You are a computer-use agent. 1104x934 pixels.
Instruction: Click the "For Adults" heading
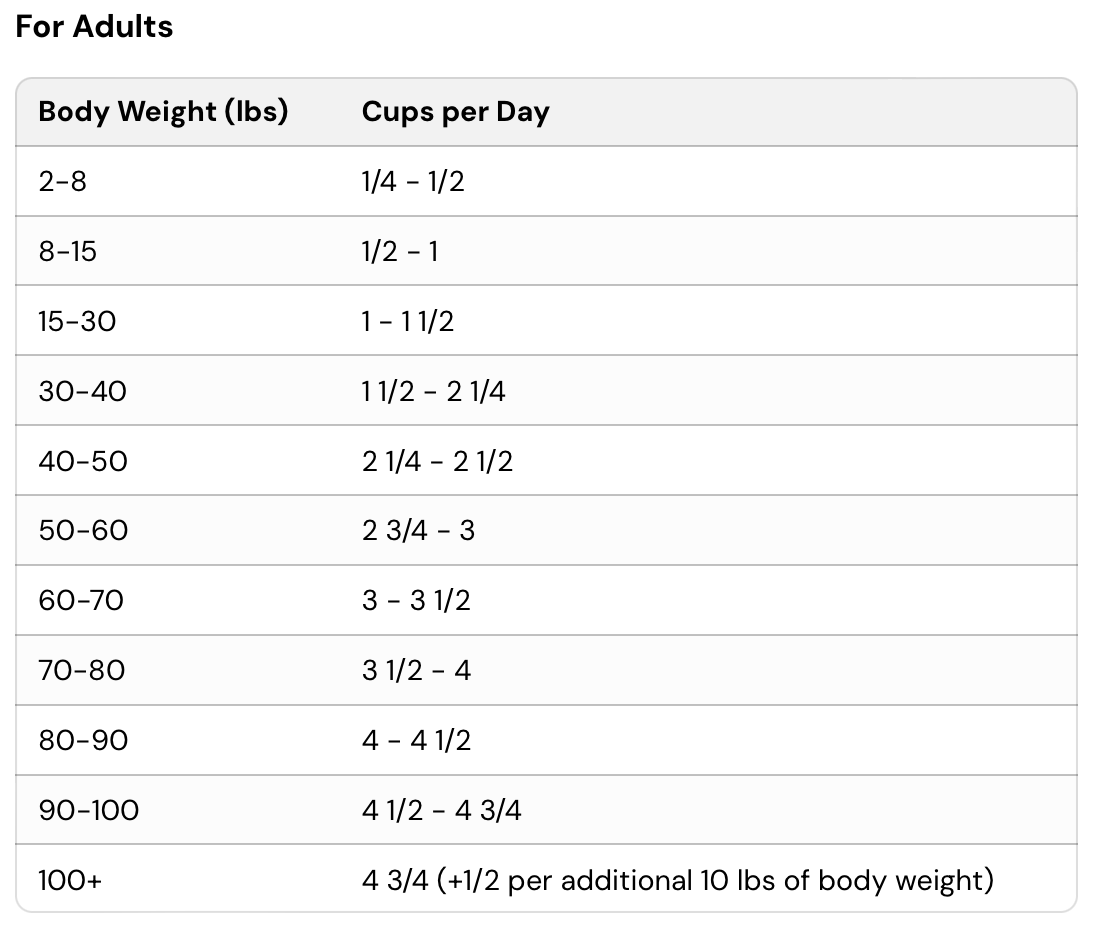point(94,27)
